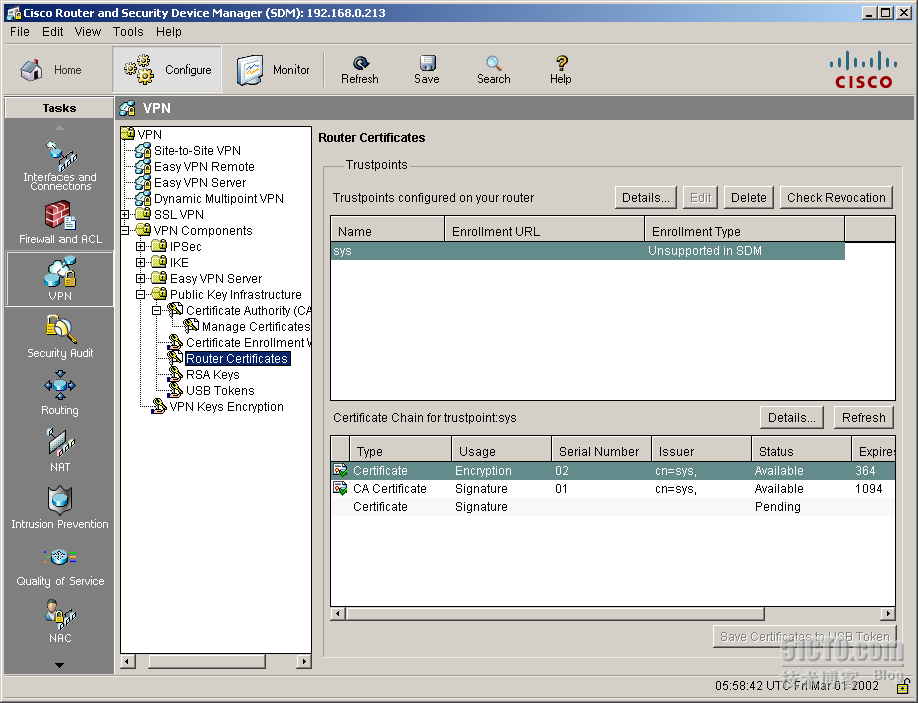Collapse Certificate Authority node

coord(156,311)
